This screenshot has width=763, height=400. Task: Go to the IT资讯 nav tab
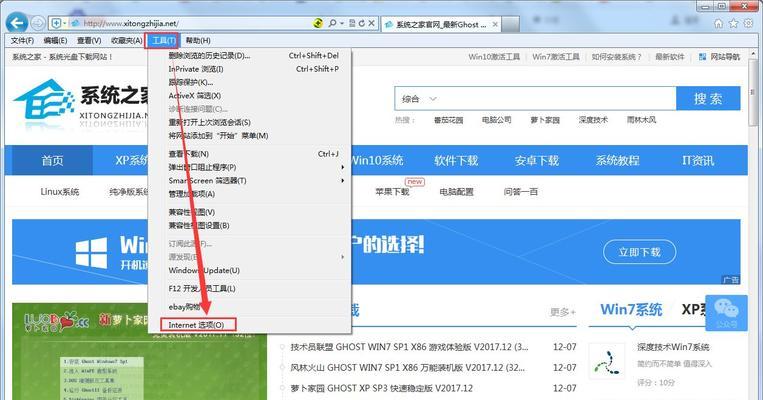(698, 160)
